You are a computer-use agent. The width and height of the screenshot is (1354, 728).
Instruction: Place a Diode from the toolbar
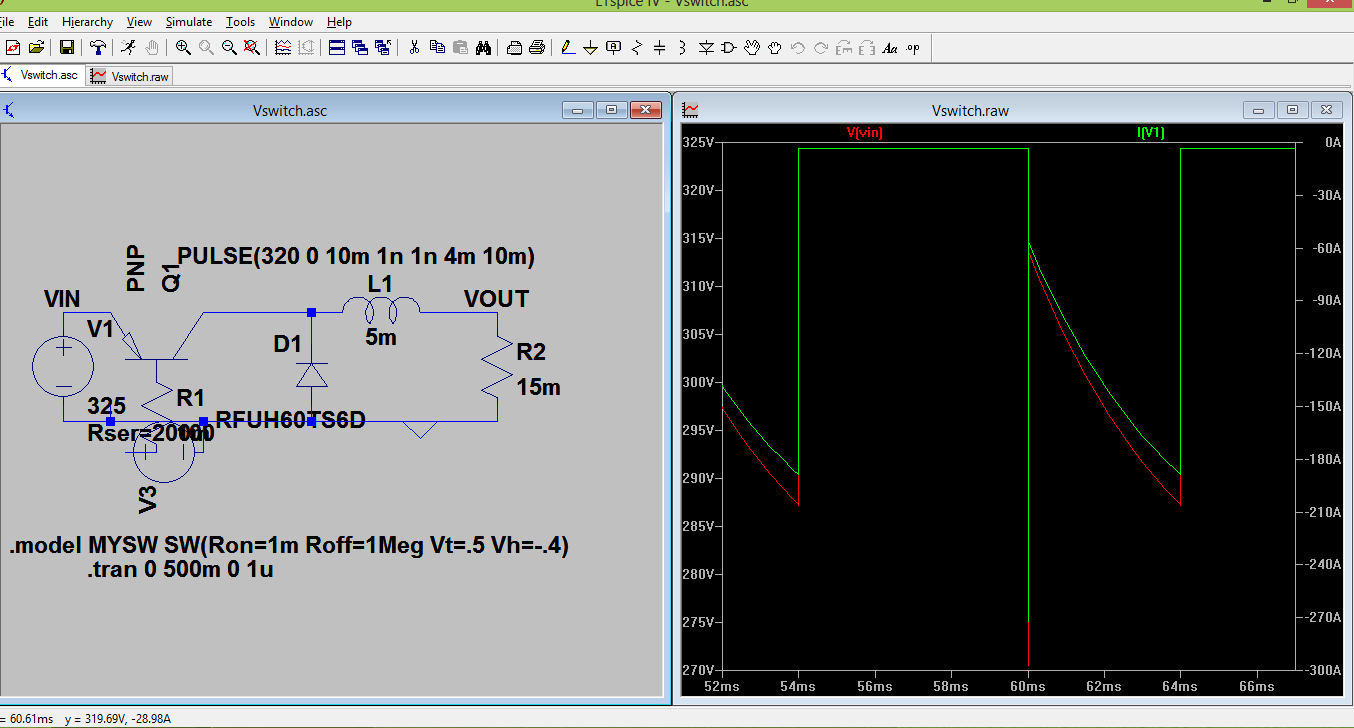706,47
